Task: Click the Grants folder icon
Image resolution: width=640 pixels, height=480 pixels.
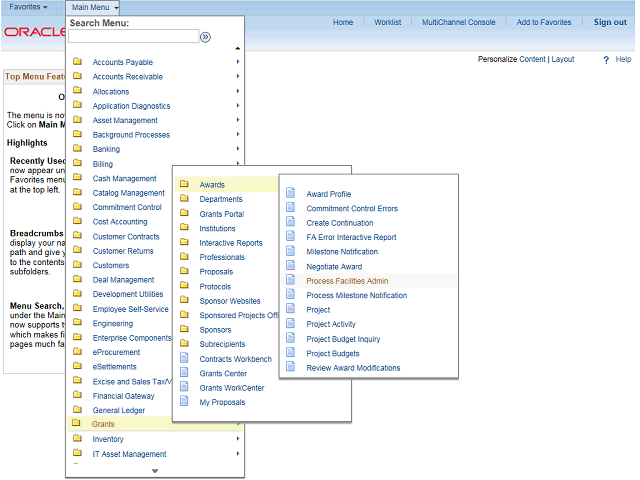Action: click(x=78, y=424)
